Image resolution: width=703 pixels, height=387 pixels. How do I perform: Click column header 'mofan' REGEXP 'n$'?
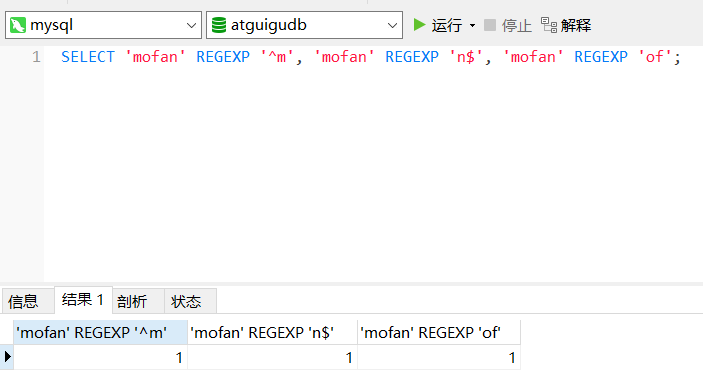pos(273,332)
